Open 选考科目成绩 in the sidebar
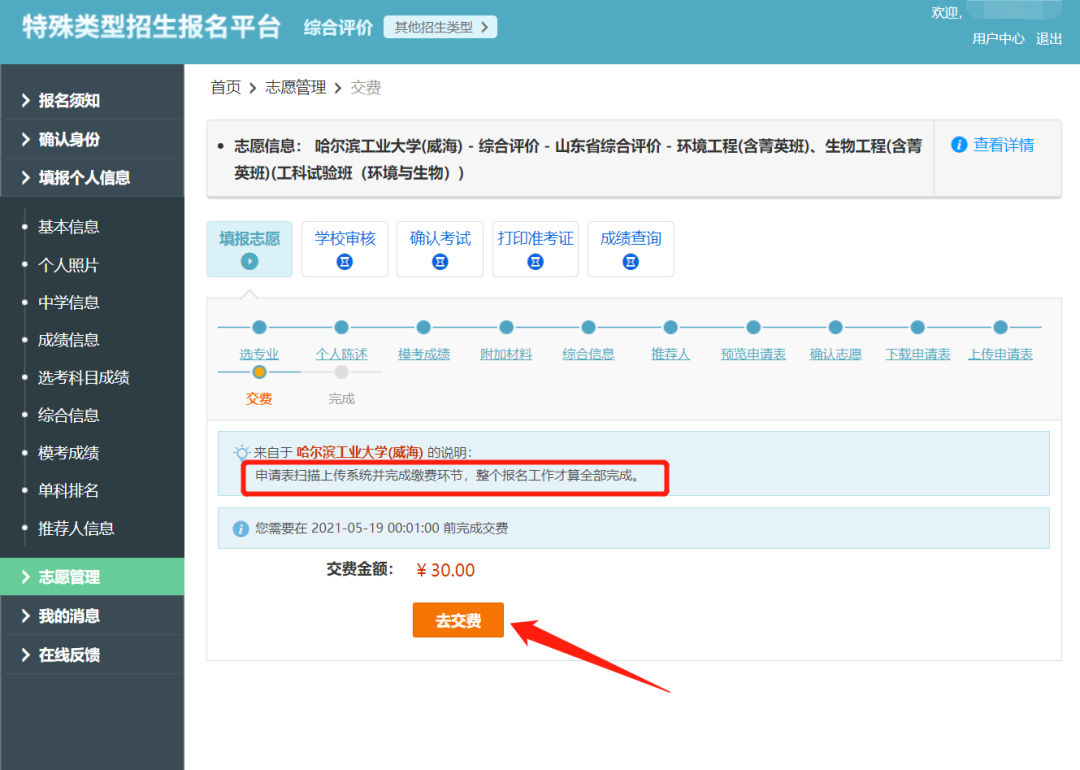The width and height of the screenshot is (1080, 770). (83, 377)
